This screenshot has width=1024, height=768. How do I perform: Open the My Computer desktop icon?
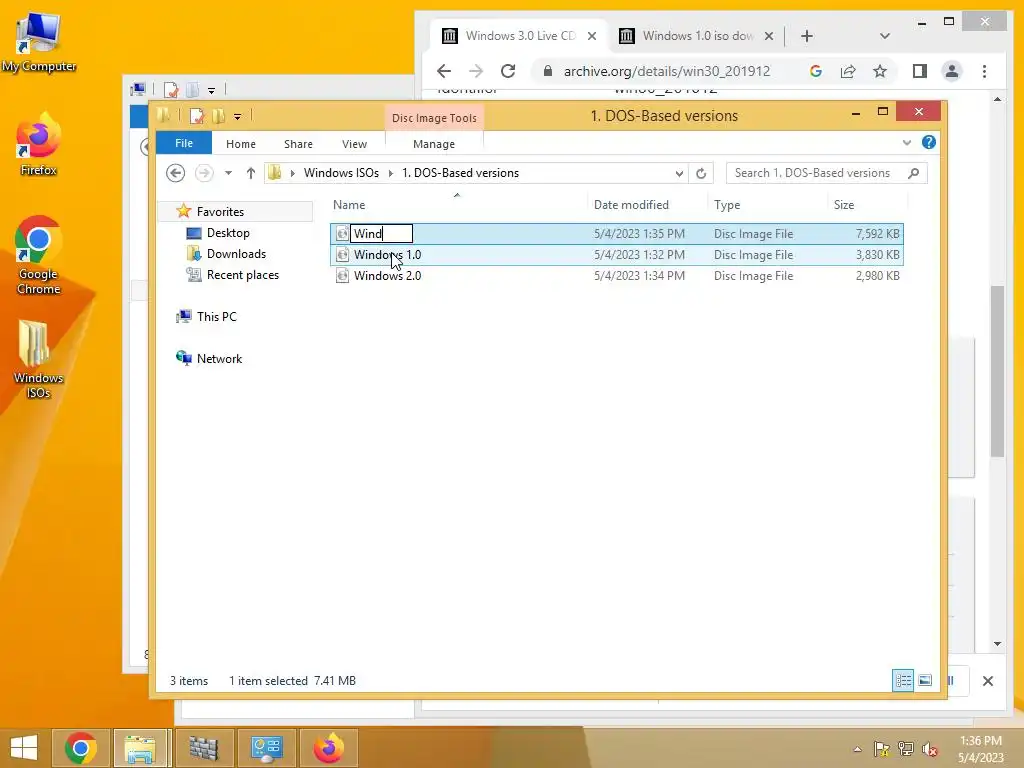(39, 42)
